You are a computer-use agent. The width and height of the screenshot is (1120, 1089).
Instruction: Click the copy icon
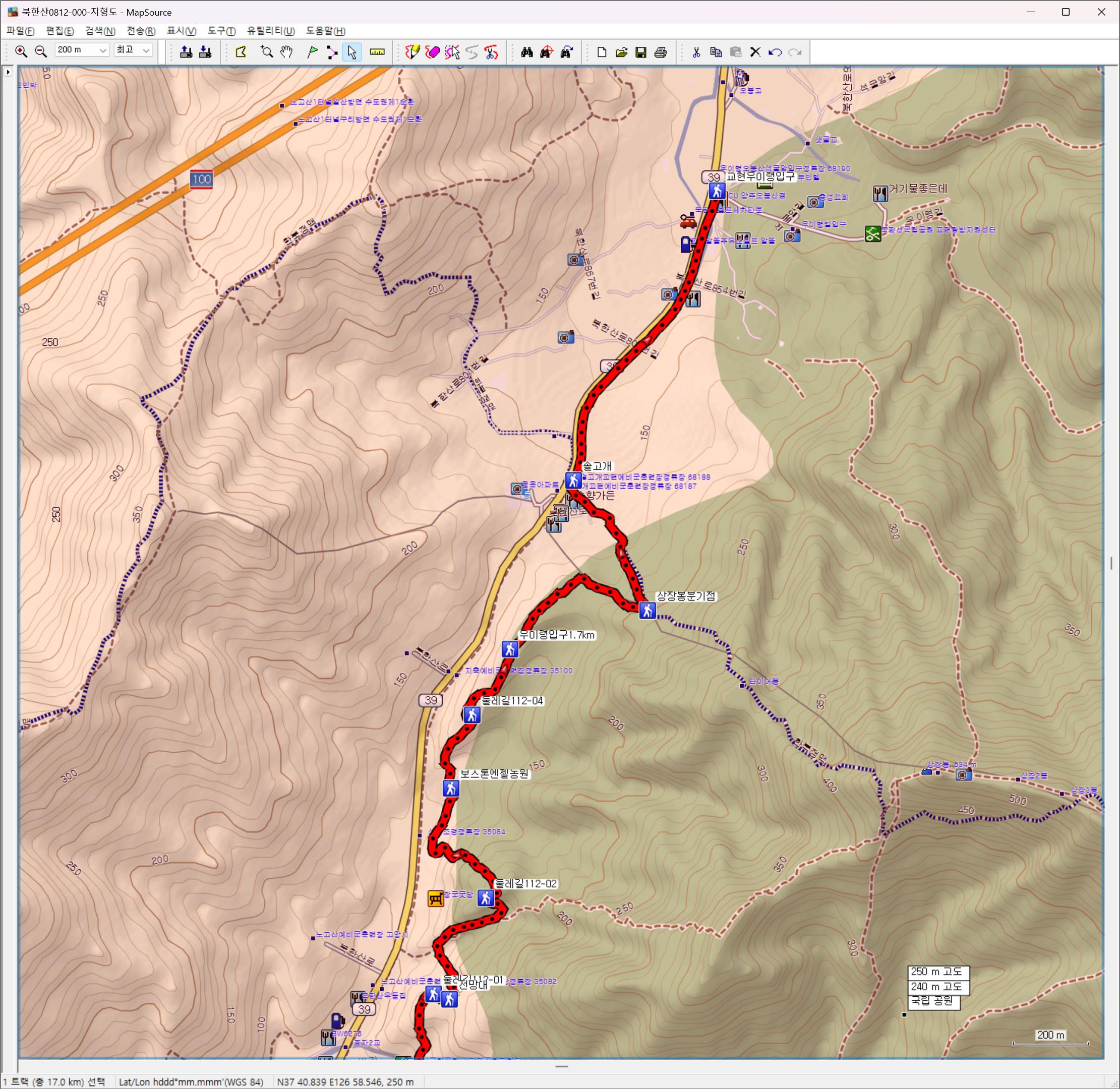716,52
